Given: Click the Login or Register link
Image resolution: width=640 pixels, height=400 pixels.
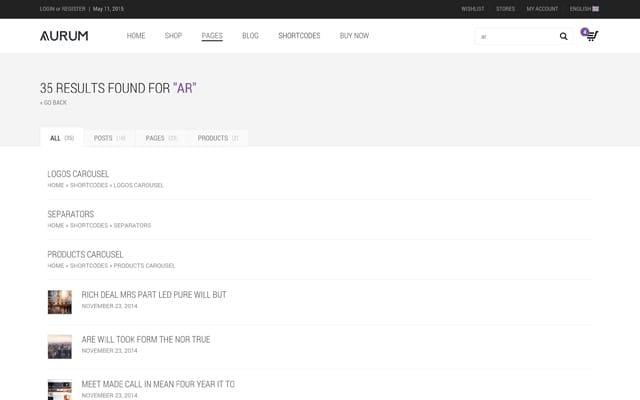Looking at the screenshot, I should coord(62,9).
